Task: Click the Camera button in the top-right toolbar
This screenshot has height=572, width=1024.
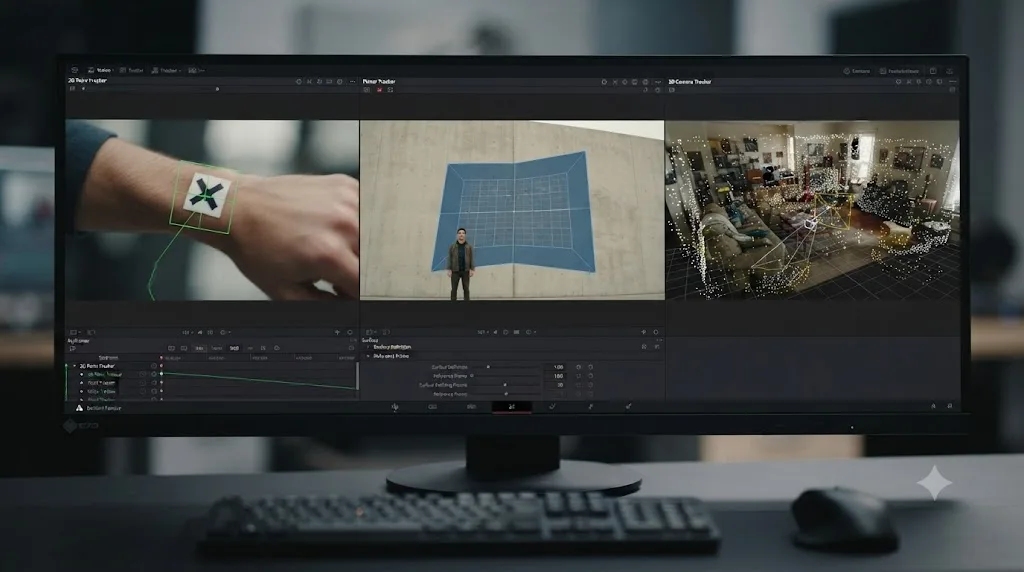Action: click(856, 71)
